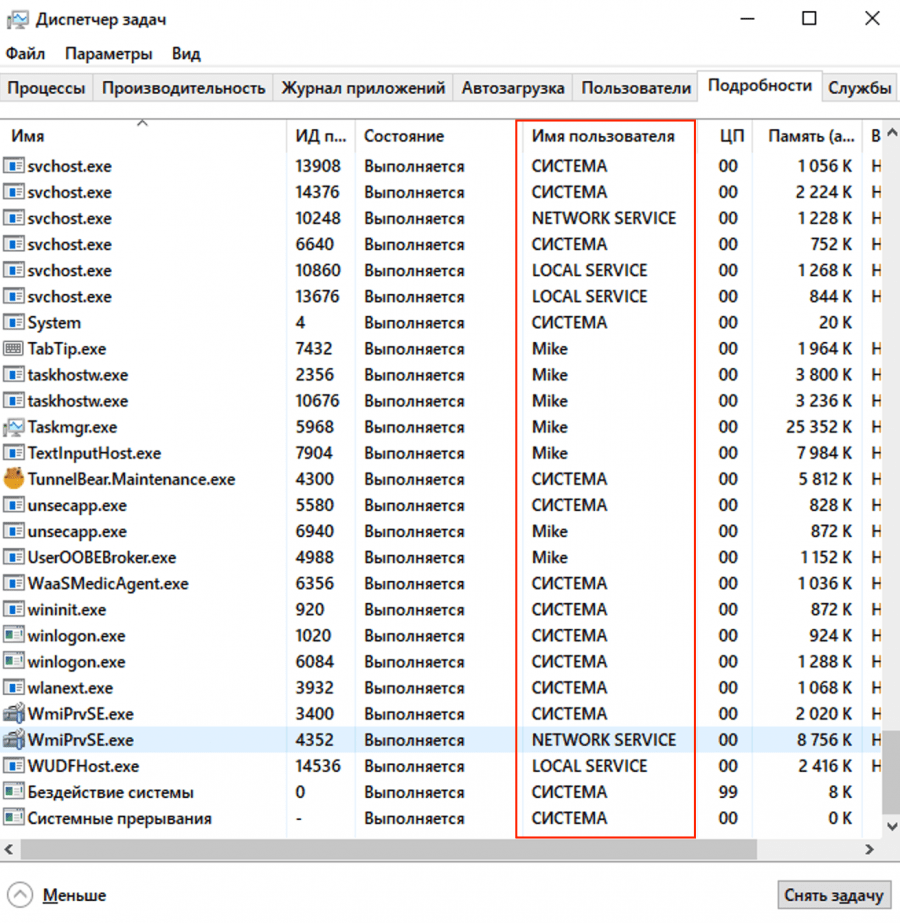This screenshot has width=900, height=923.
Task: Sort by the Имя пользователя column header
Action: click(603, 136)
